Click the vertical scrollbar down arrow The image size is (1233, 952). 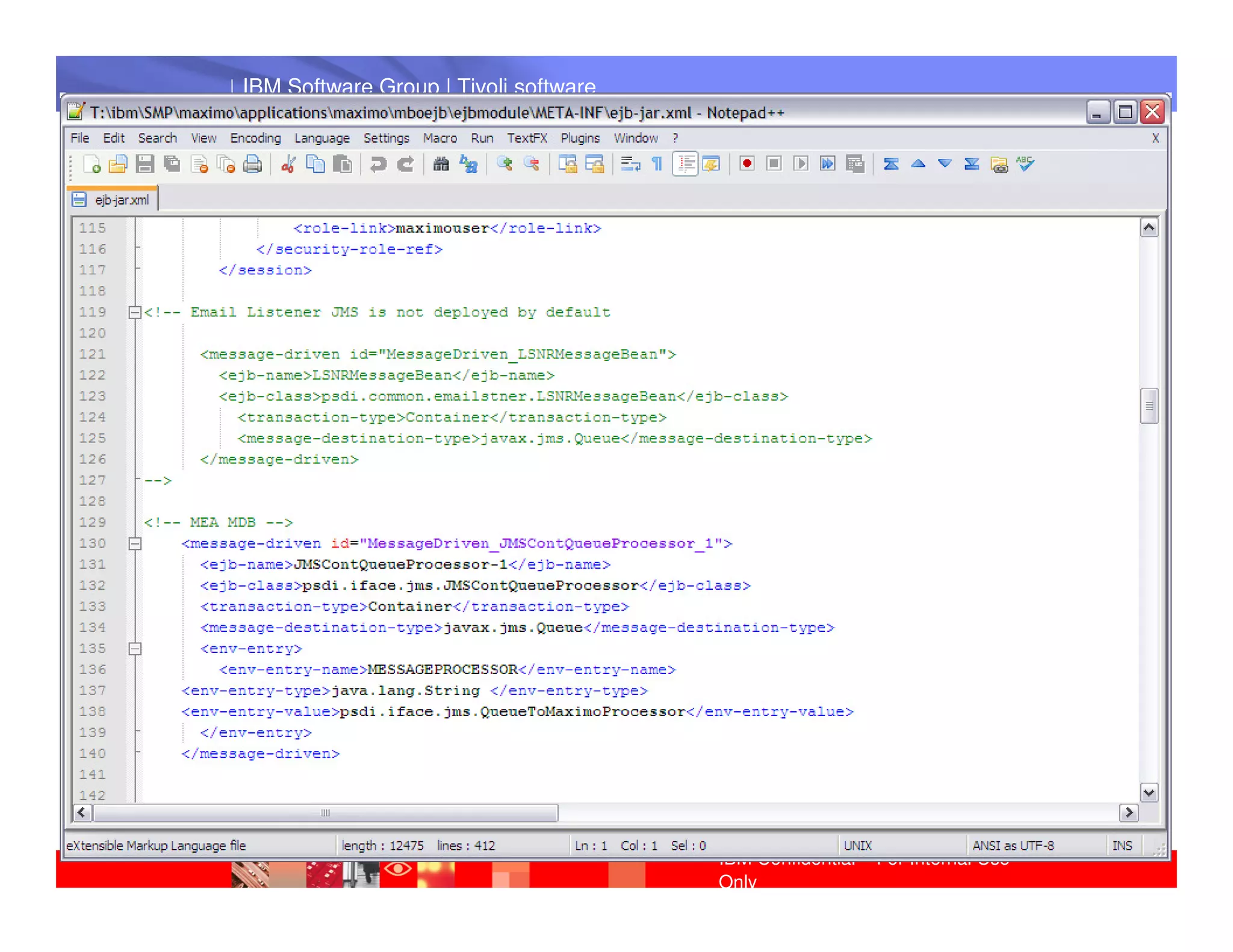[x=1149, y=793]
